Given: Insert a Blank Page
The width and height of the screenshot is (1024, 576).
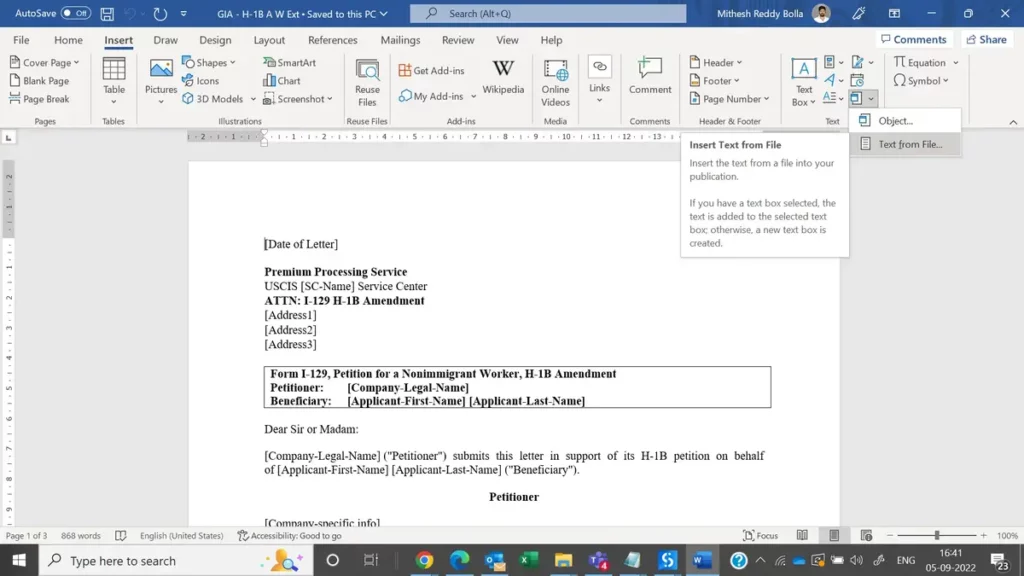Looking at the screenshot, I should click(x=39, y=81).
